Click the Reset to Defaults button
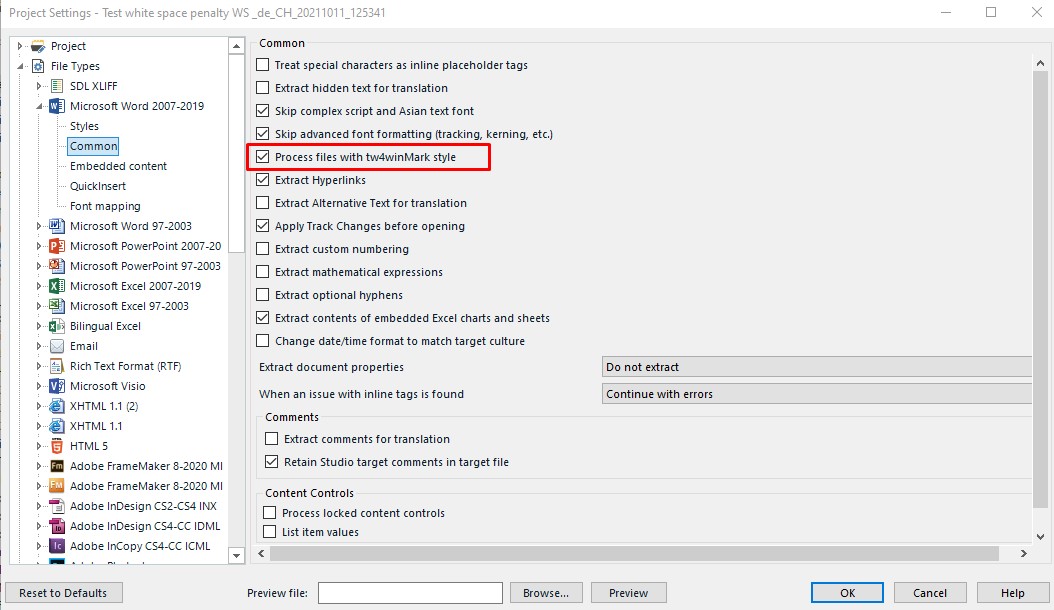 63,593
